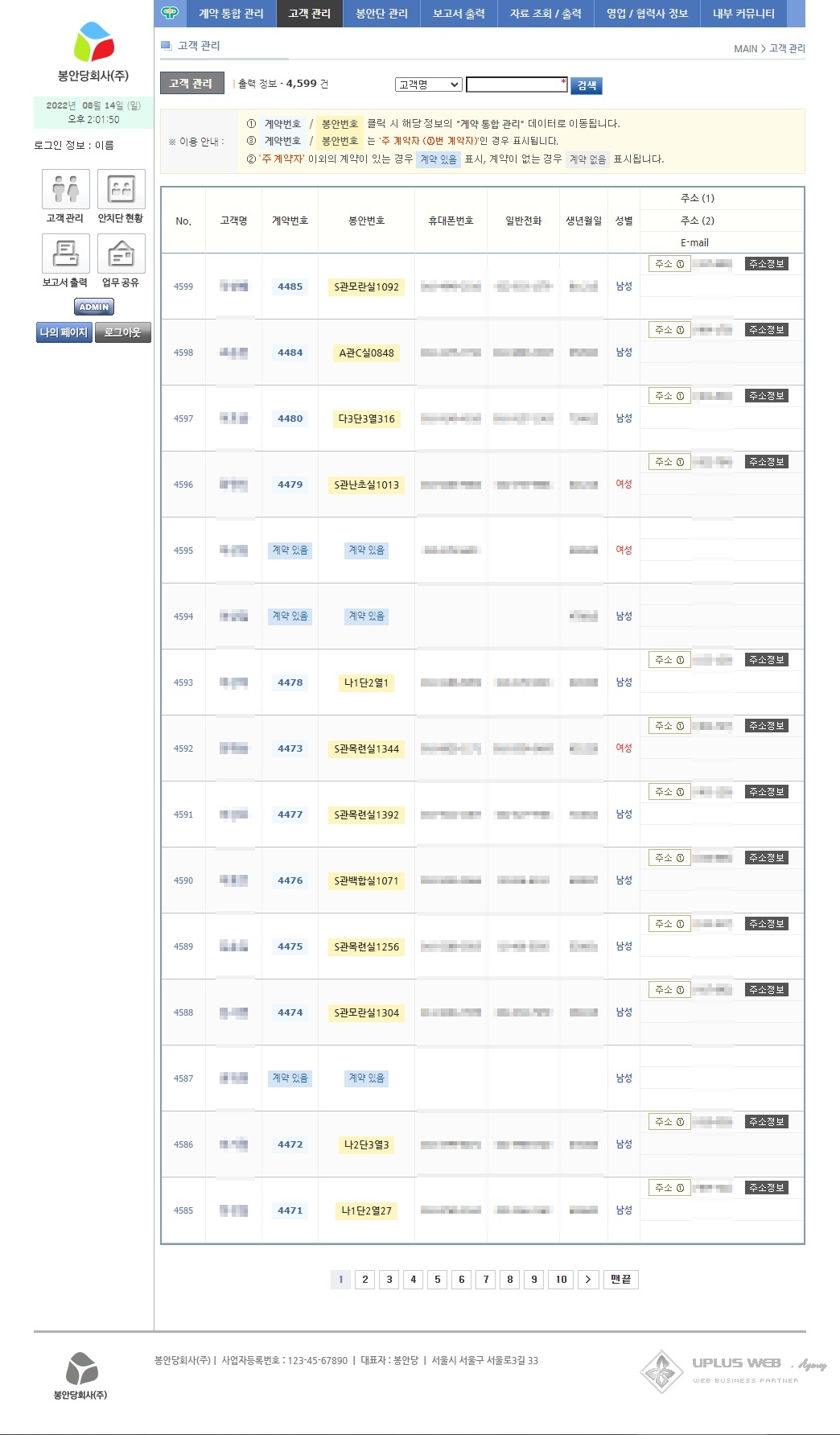Open the 계약 통합 관리 menu
Viewport: 840px width, 1435px height.
pos(231,14)
